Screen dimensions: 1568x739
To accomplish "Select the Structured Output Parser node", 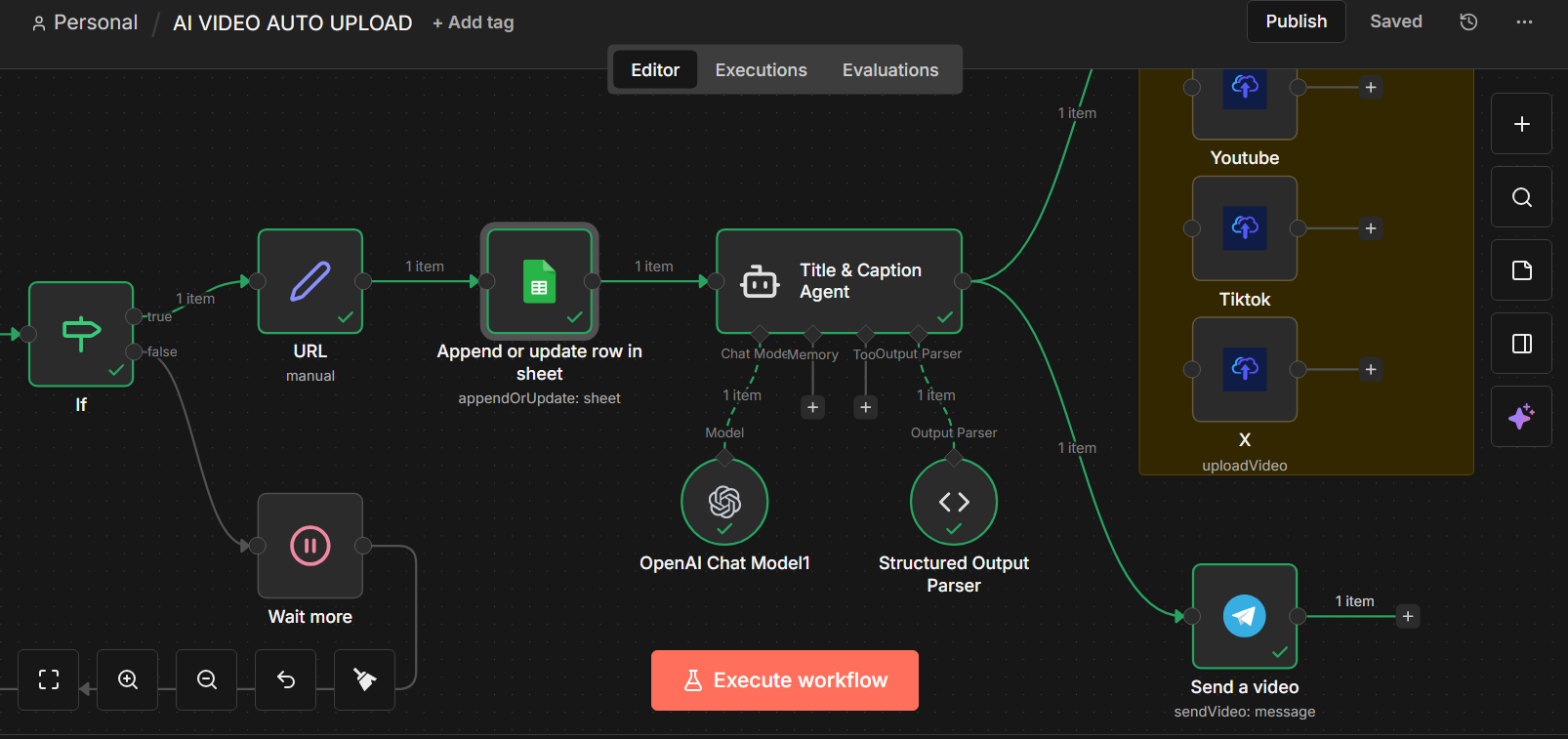I will tap(953, 502).
